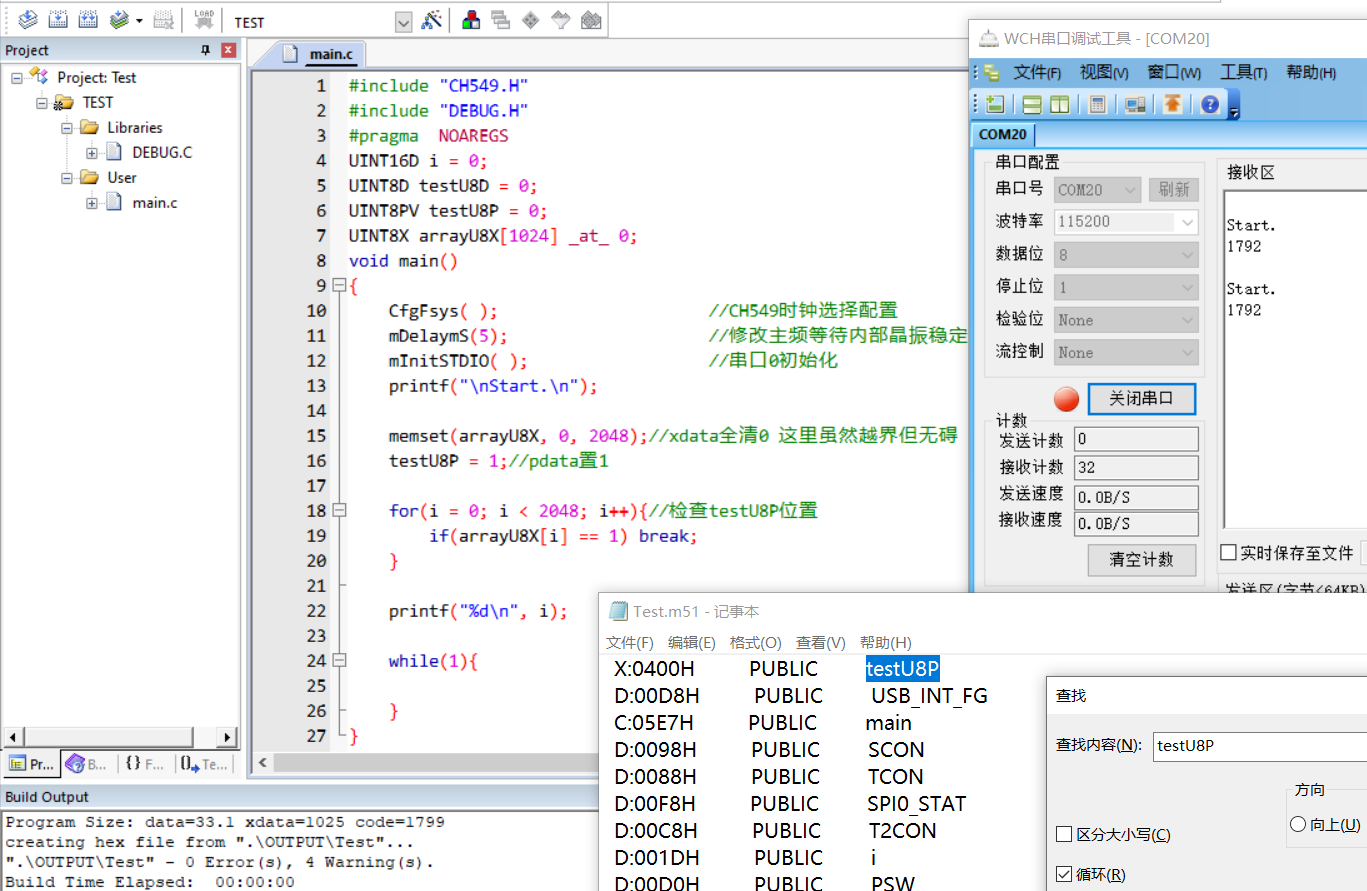Select the 向上 direction radio button
Viewport: 1367px width, 891px height.
pos(1298,824)
